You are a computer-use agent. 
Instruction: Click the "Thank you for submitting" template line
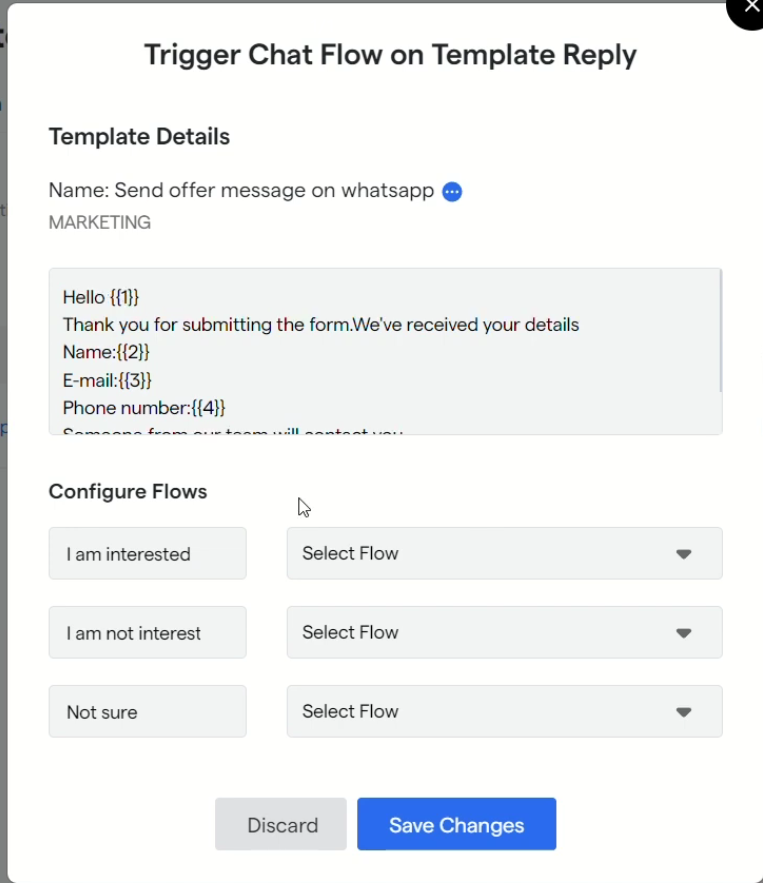(320, 325)
